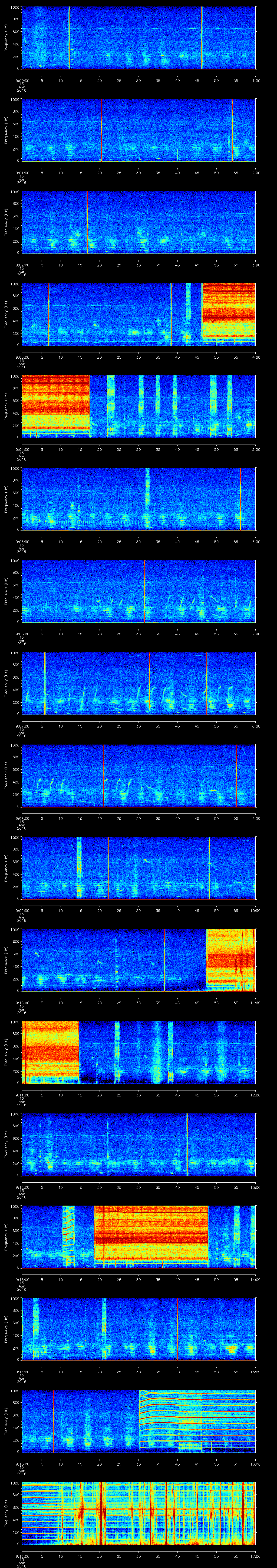Select the '9:16:00' time axis label

click(22, 1557)
